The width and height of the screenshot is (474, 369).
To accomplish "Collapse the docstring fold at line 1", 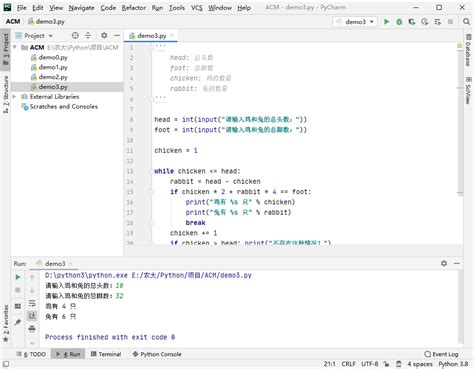I will click(151, 47).
